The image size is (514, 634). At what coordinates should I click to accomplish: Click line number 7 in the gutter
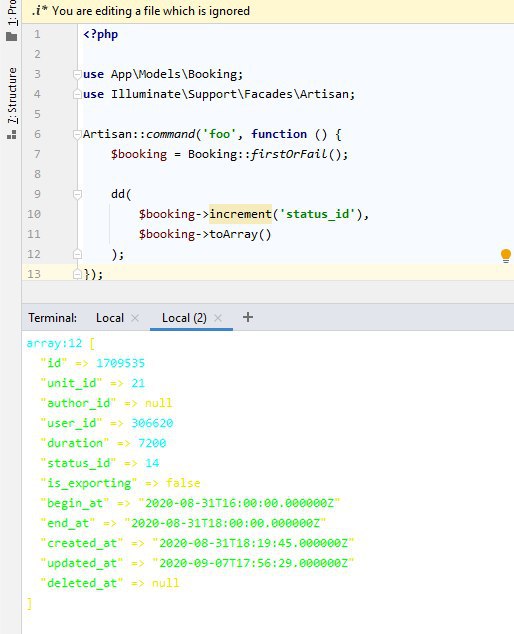click(37, 154)
